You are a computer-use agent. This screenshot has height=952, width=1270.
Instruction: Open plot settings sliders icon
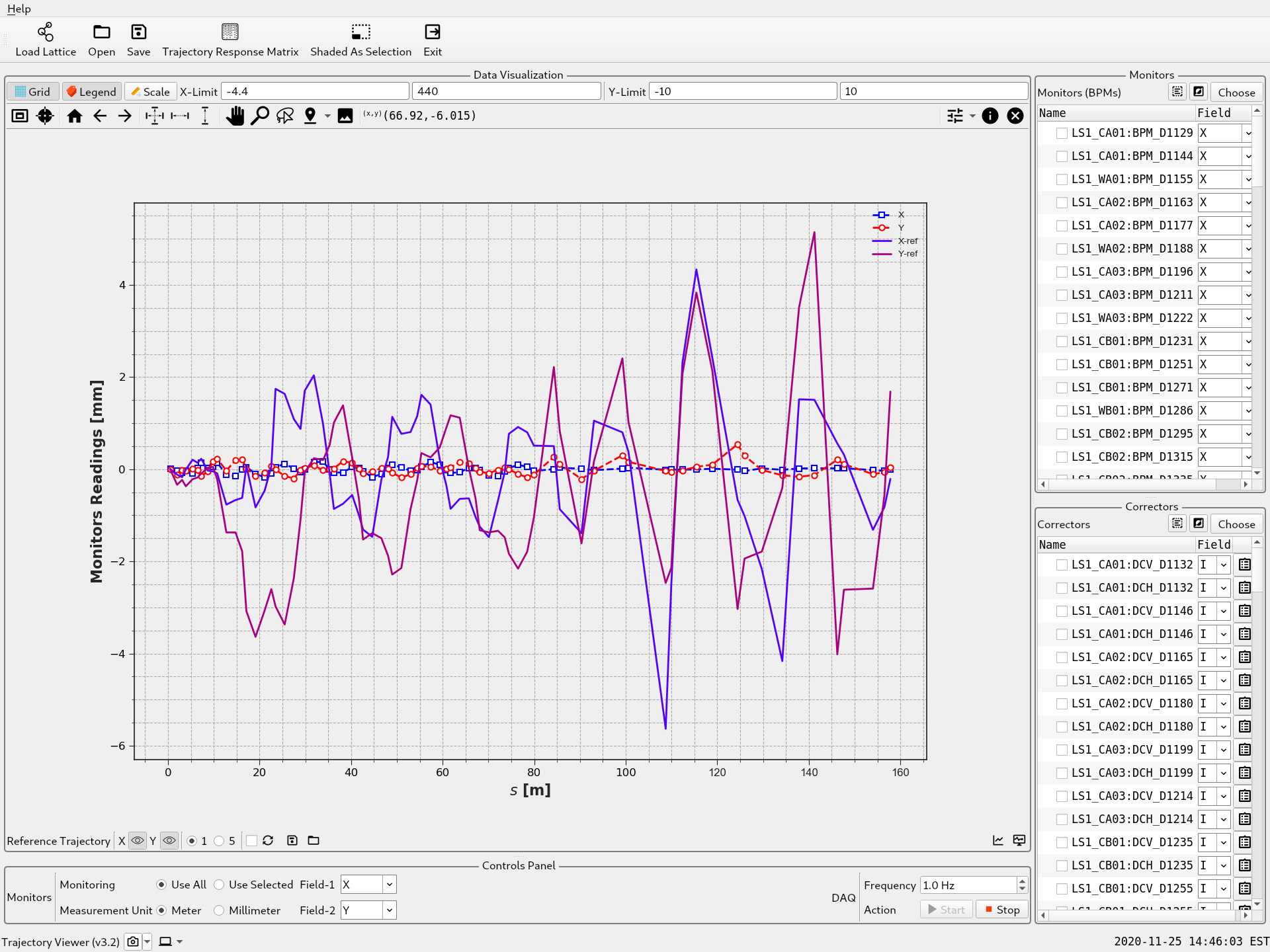pyautogui.click(x=955, y=116)
